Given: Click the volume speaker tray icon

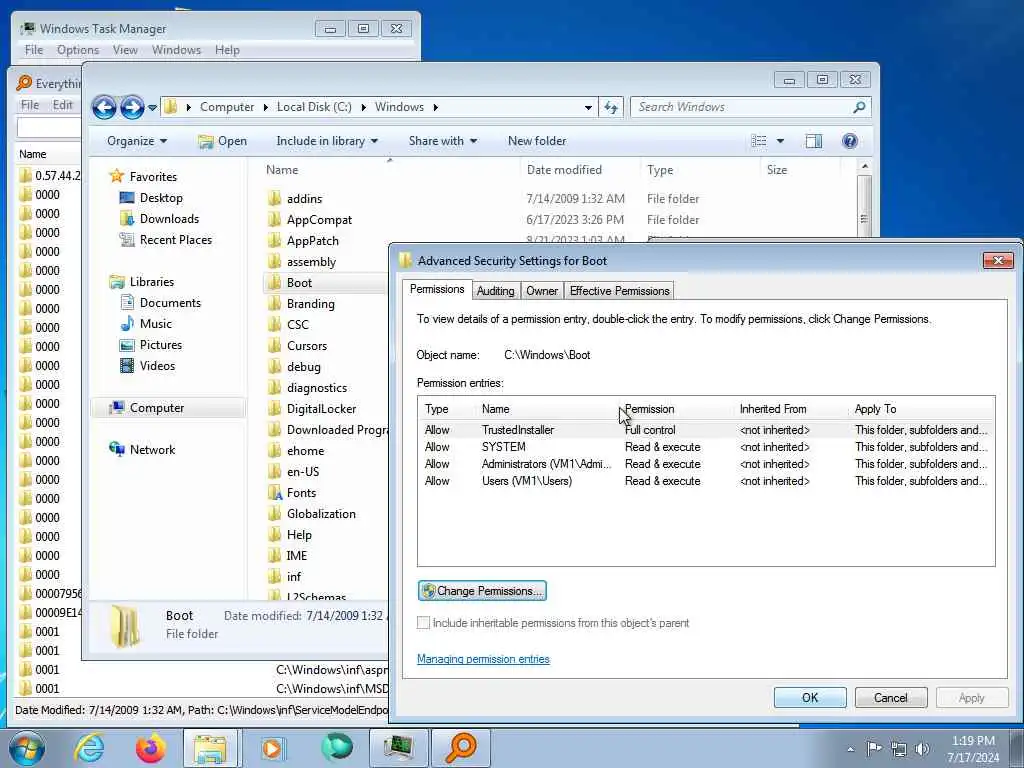Looking at the screenshot, I should (x=922, y=749).
